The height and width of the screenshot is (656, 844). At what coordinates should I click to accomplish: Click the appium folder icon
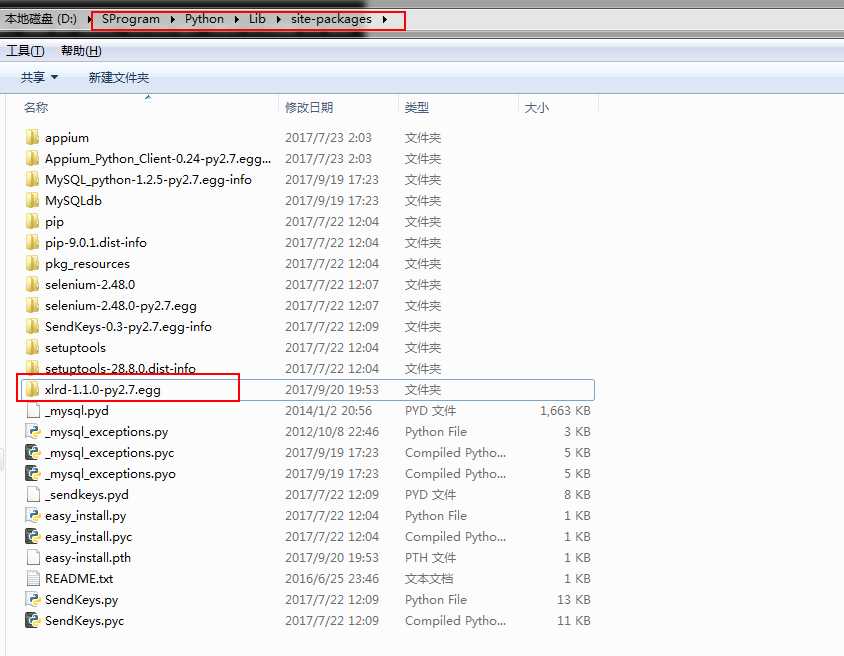click(x=32, y=138)
